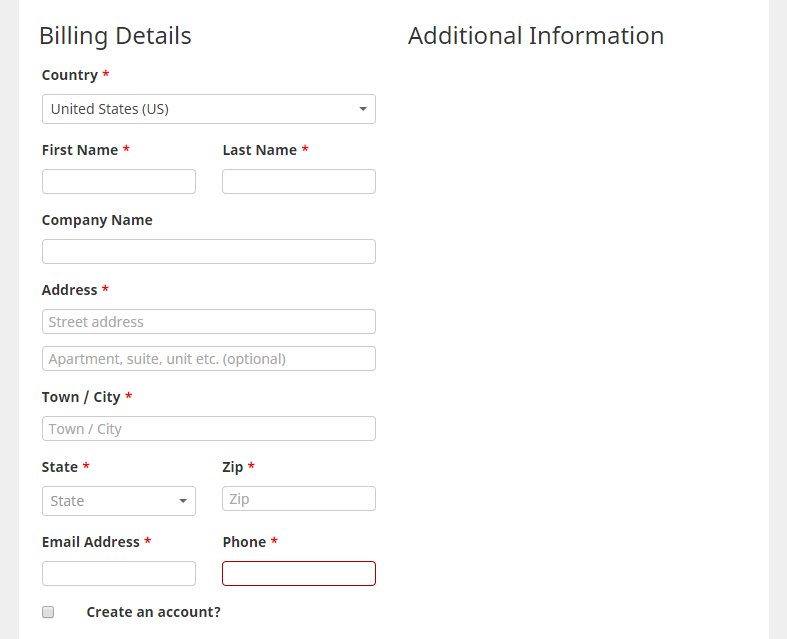Click the Zip input field
Image resolution: width=787 pixels, height=639 pixels.
[x=299, y=498]
